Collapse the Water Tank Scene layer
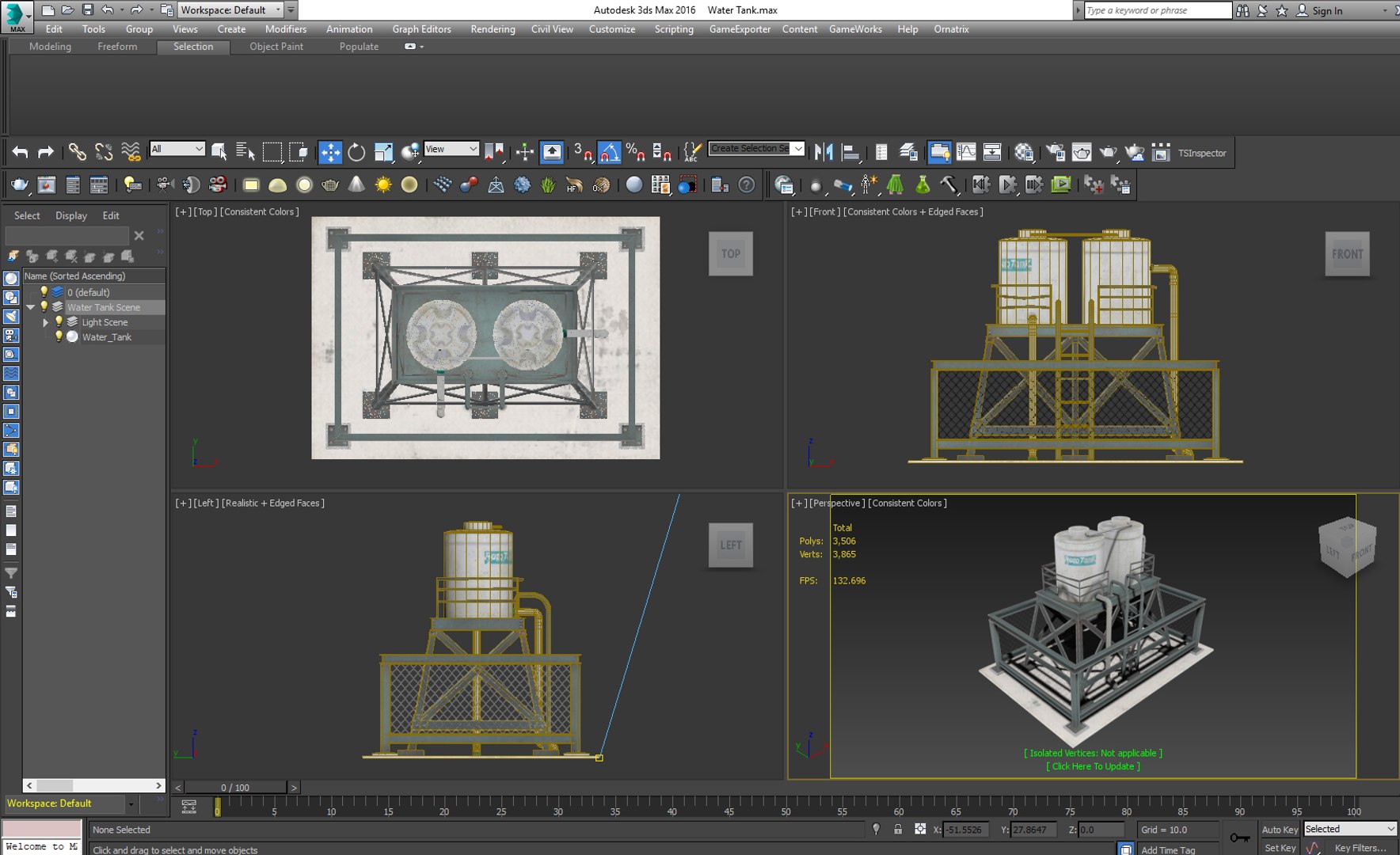1400x855 pixels. point(30,307)
